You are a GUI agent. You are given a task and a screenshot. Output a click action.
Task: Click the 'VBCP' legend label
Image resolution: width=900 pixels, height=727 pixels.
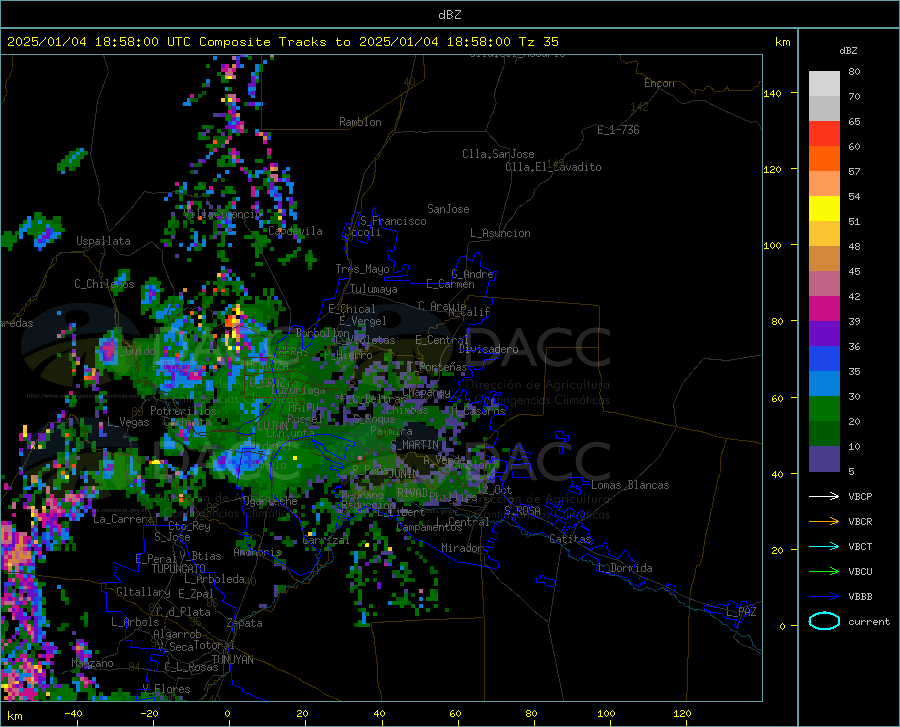(860, 496)
